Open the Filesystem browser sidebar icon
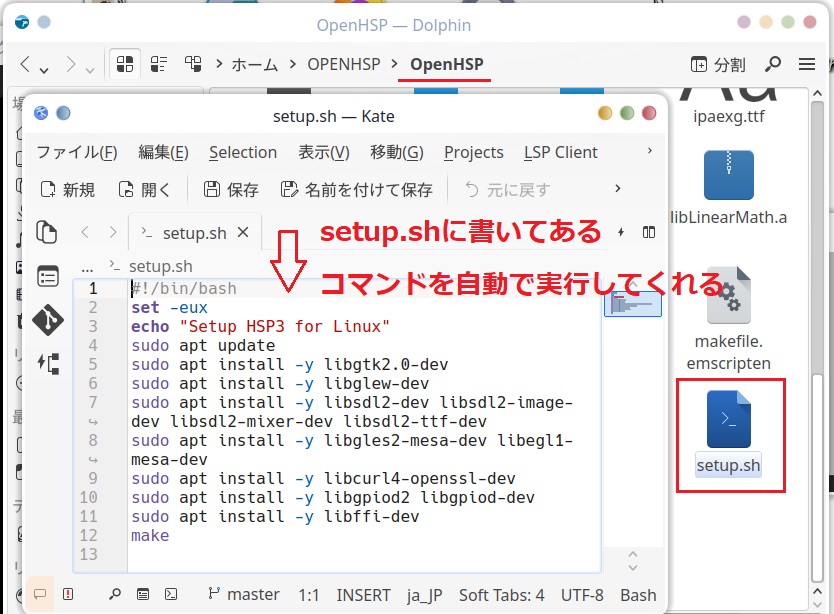This screenshot has height=614, width=834. 48,277
